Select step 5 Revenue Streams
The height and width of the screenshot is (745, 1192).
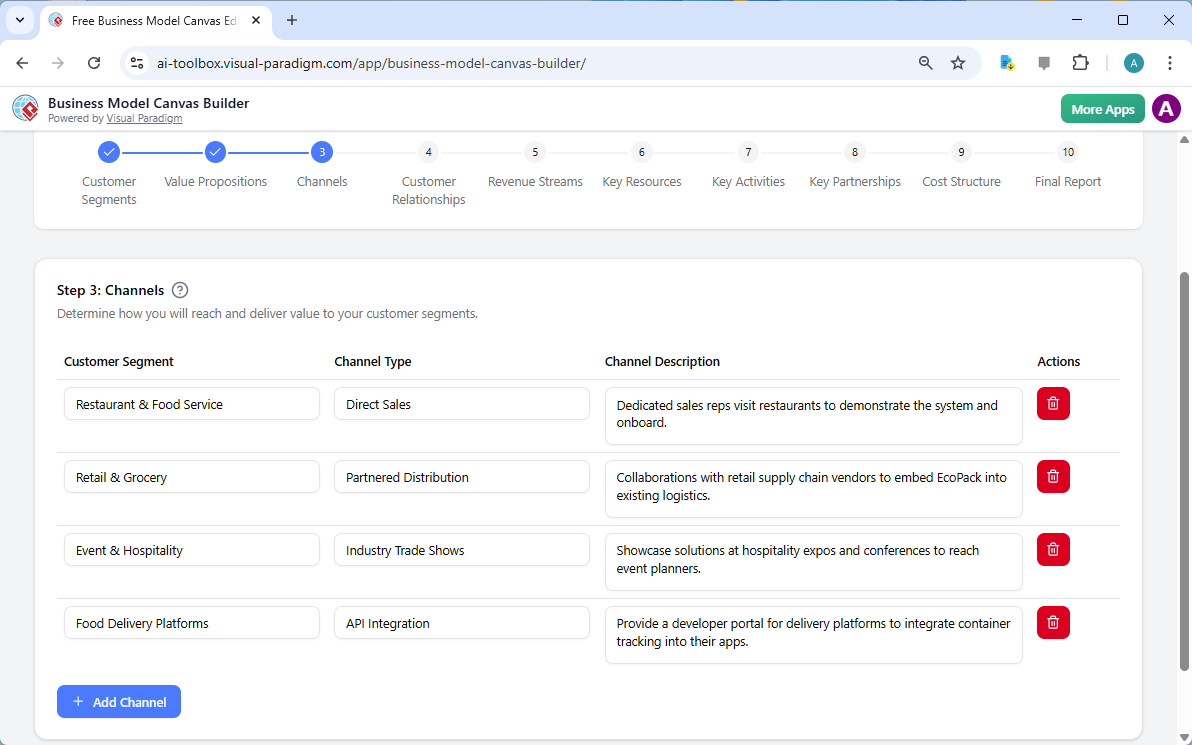pos(535,152)
